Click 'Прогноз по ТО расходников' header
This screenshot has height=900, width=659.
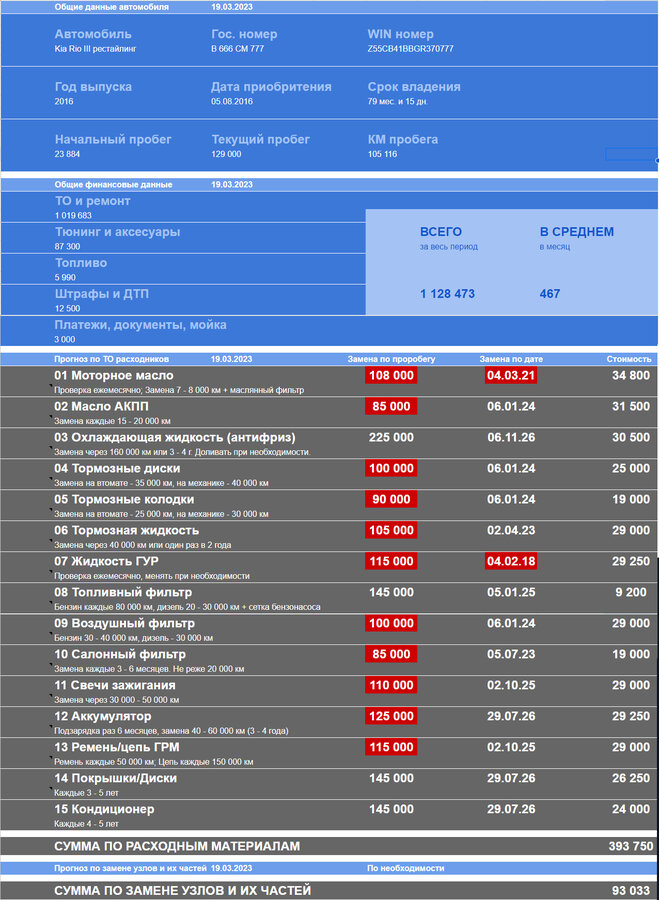pos(111,359)
